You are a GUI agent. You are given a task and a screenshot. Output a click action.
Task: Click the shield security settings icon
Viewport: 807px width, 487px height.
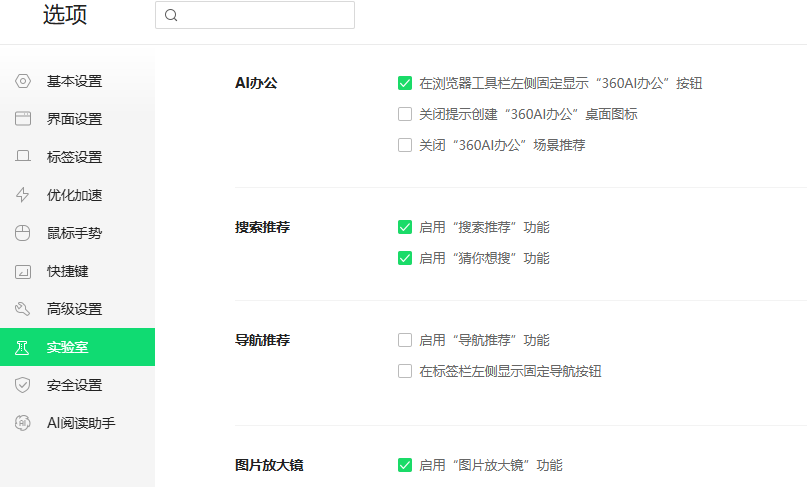(x=22, y=385)
